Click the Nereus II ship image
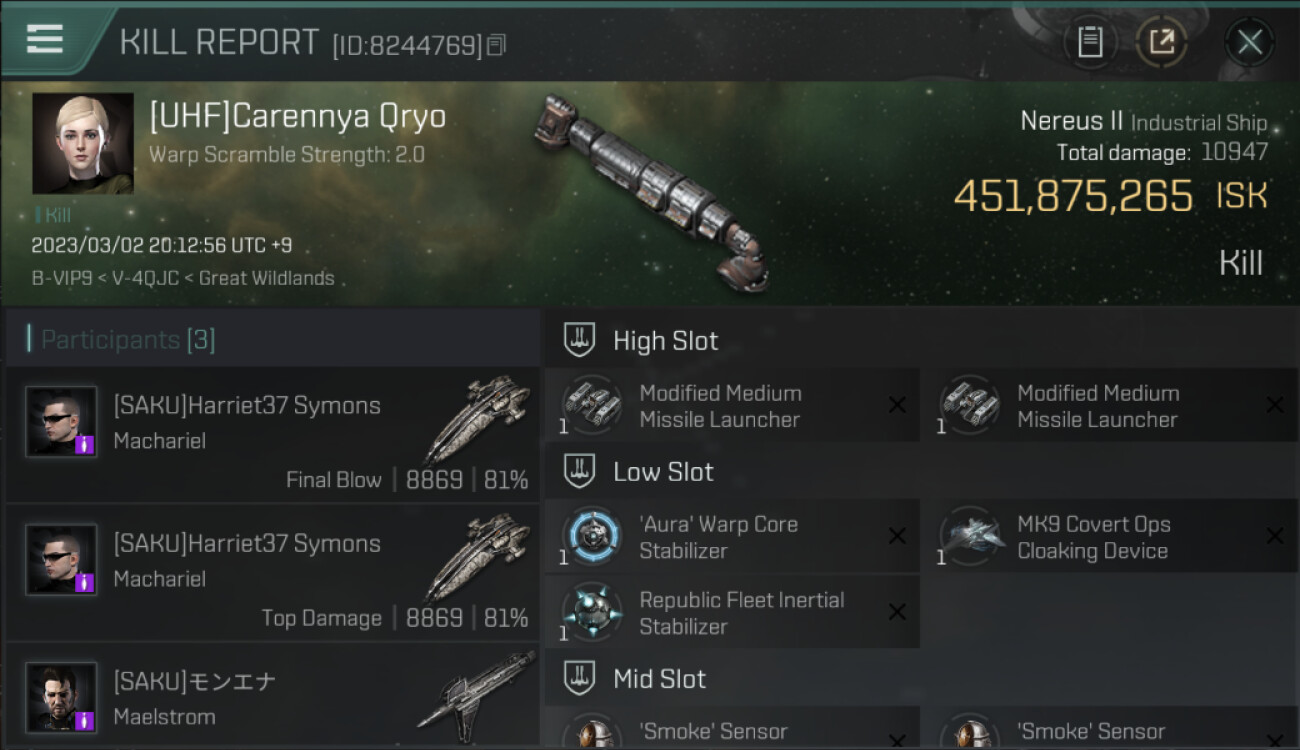The width and height of the screenshot is (1300, 750). coord(652,192)
